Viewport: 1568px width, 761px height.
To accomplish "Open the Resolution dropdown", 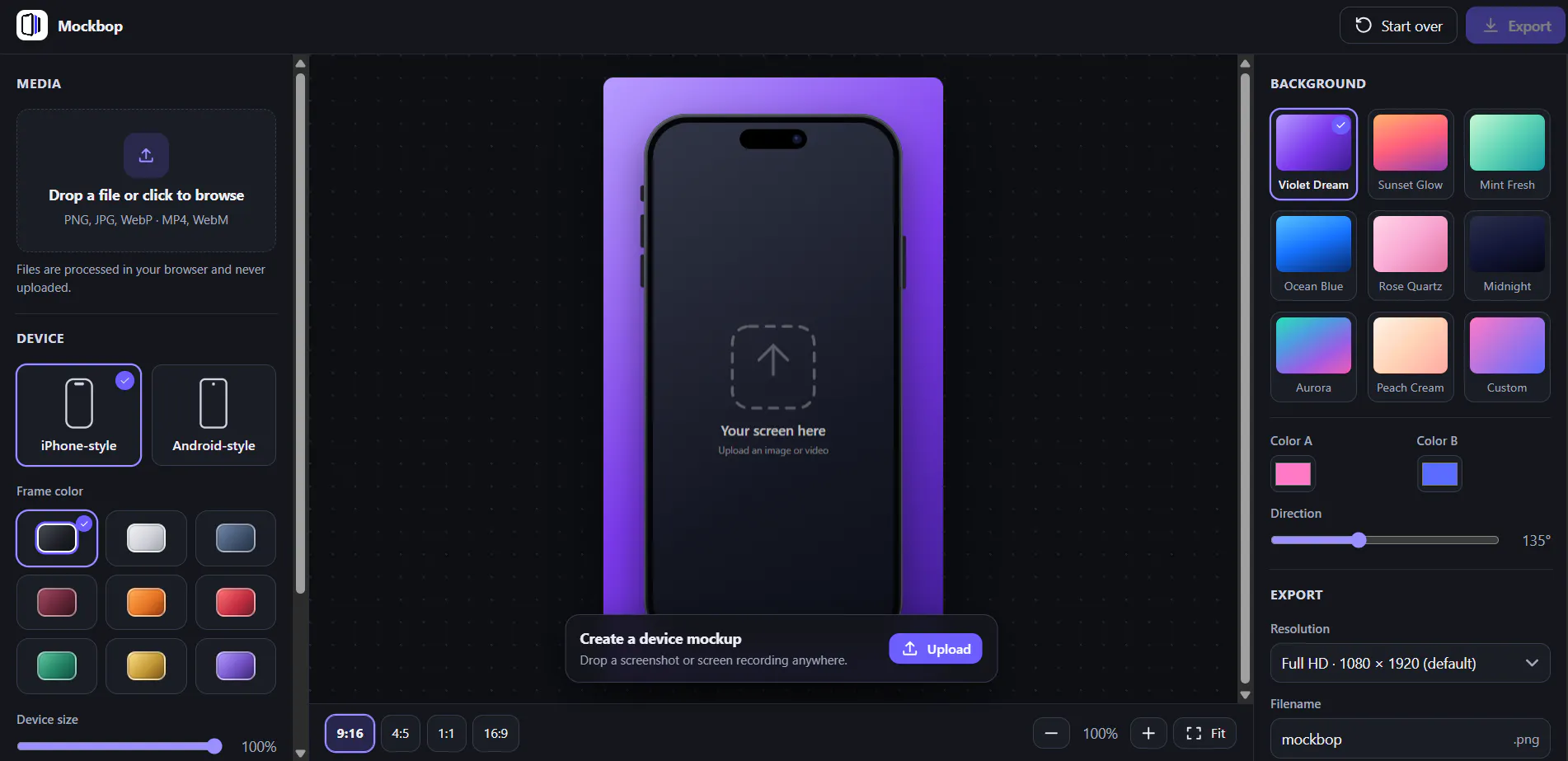I will 1411,663.
